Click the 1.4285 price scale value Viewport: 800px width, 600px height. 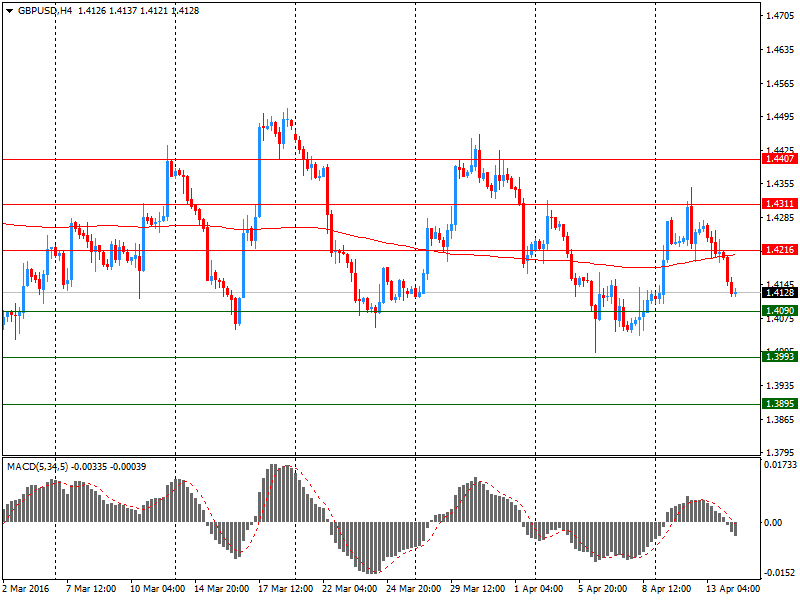pos(780,218)
